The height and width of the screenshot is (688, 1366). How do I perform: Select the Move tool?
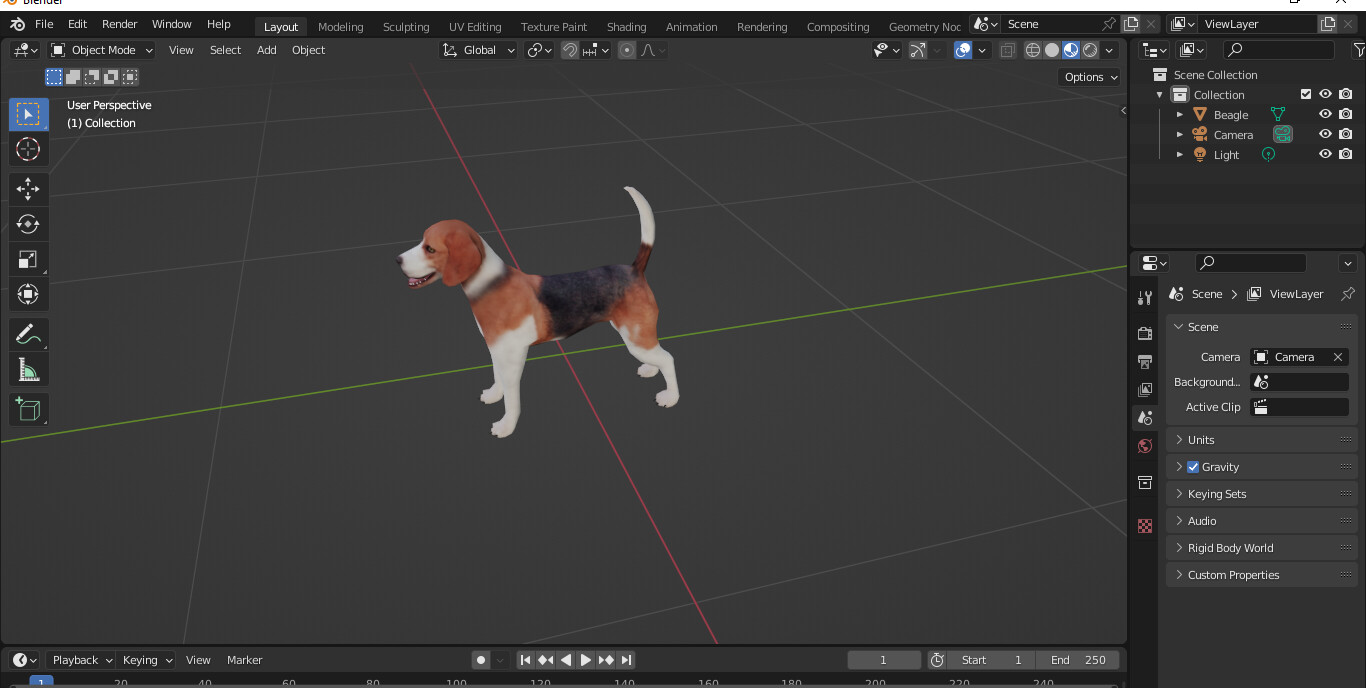click(28, 188)
